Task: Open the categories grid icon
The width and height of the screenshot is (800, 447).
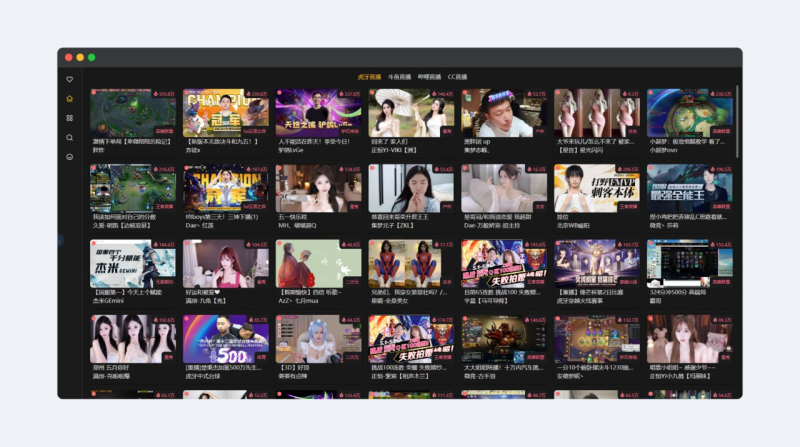Action: tap(69, 118)
